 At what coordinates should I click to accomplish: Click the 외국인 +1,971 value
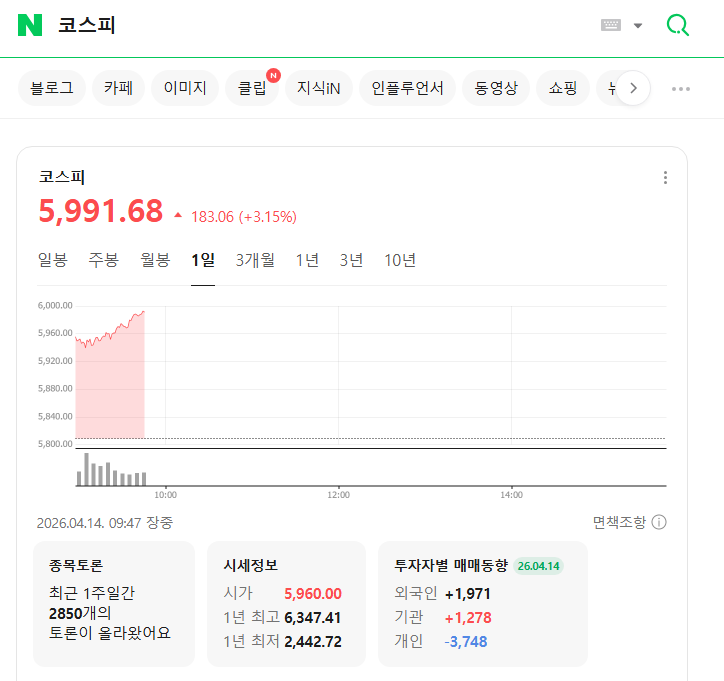click(x=467, y=593)
